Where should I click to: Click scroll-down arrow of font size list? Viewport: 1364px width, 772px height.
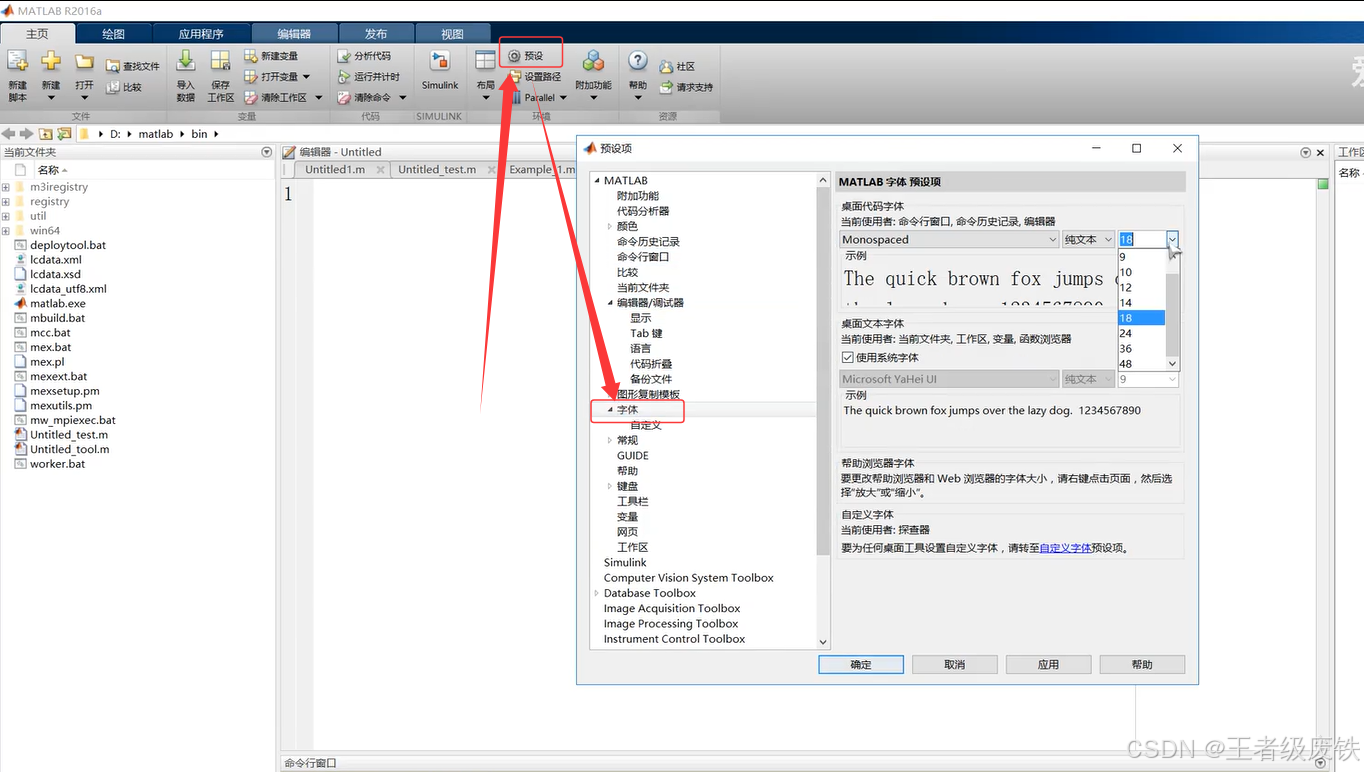point(1173,364)
